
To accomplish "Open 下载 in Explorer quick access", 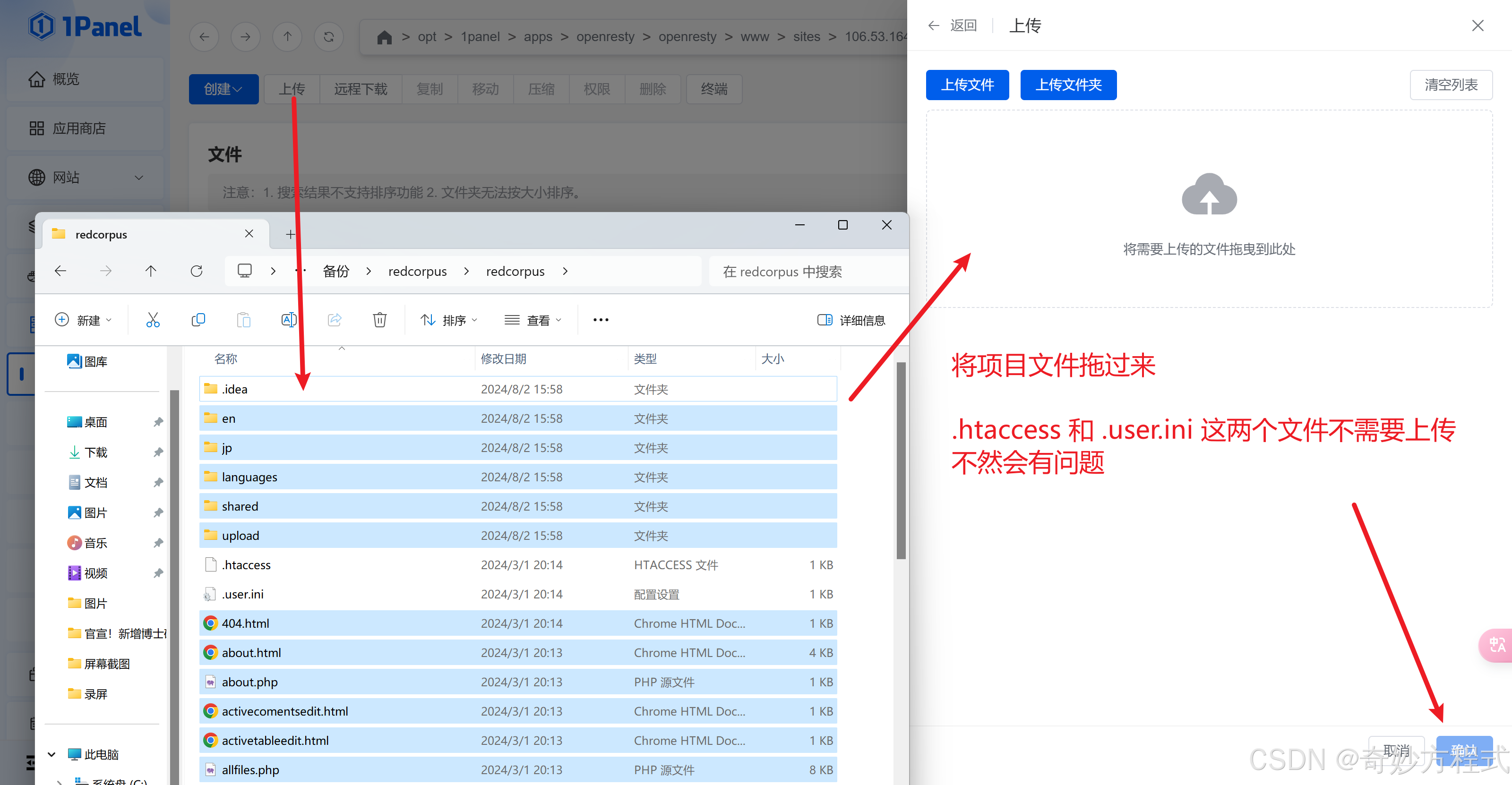I will click(88, 452).
